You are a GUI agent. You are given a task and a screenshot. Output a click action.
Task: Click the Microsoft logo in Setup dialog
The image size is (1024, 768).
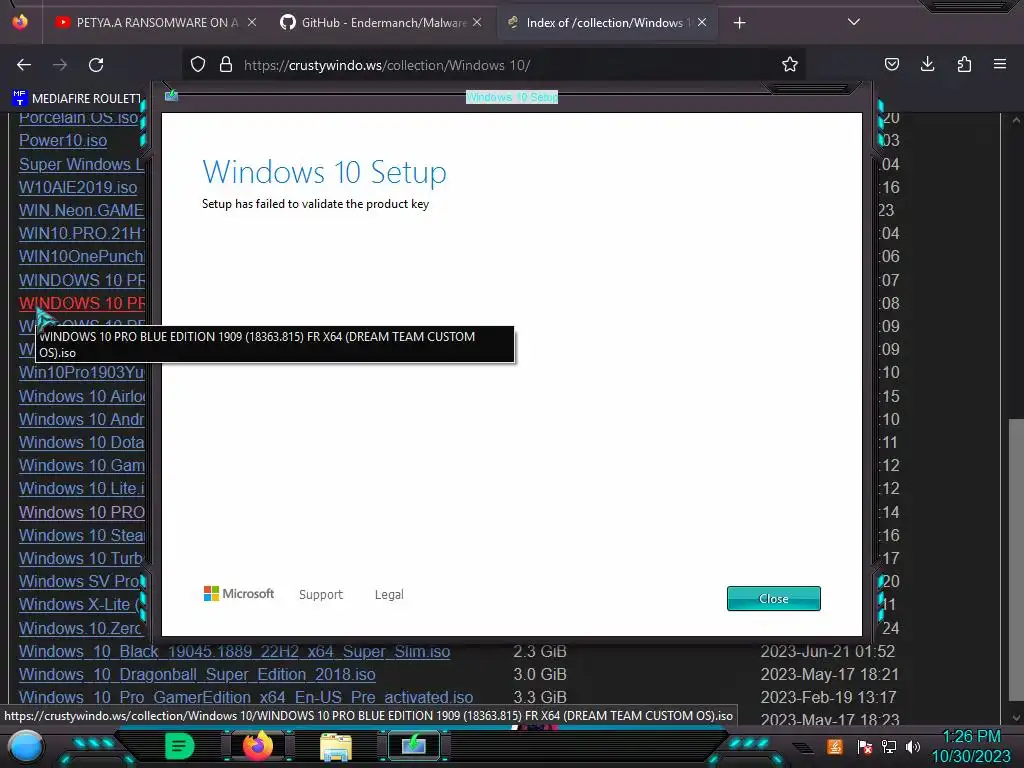(x=239, y=594)
